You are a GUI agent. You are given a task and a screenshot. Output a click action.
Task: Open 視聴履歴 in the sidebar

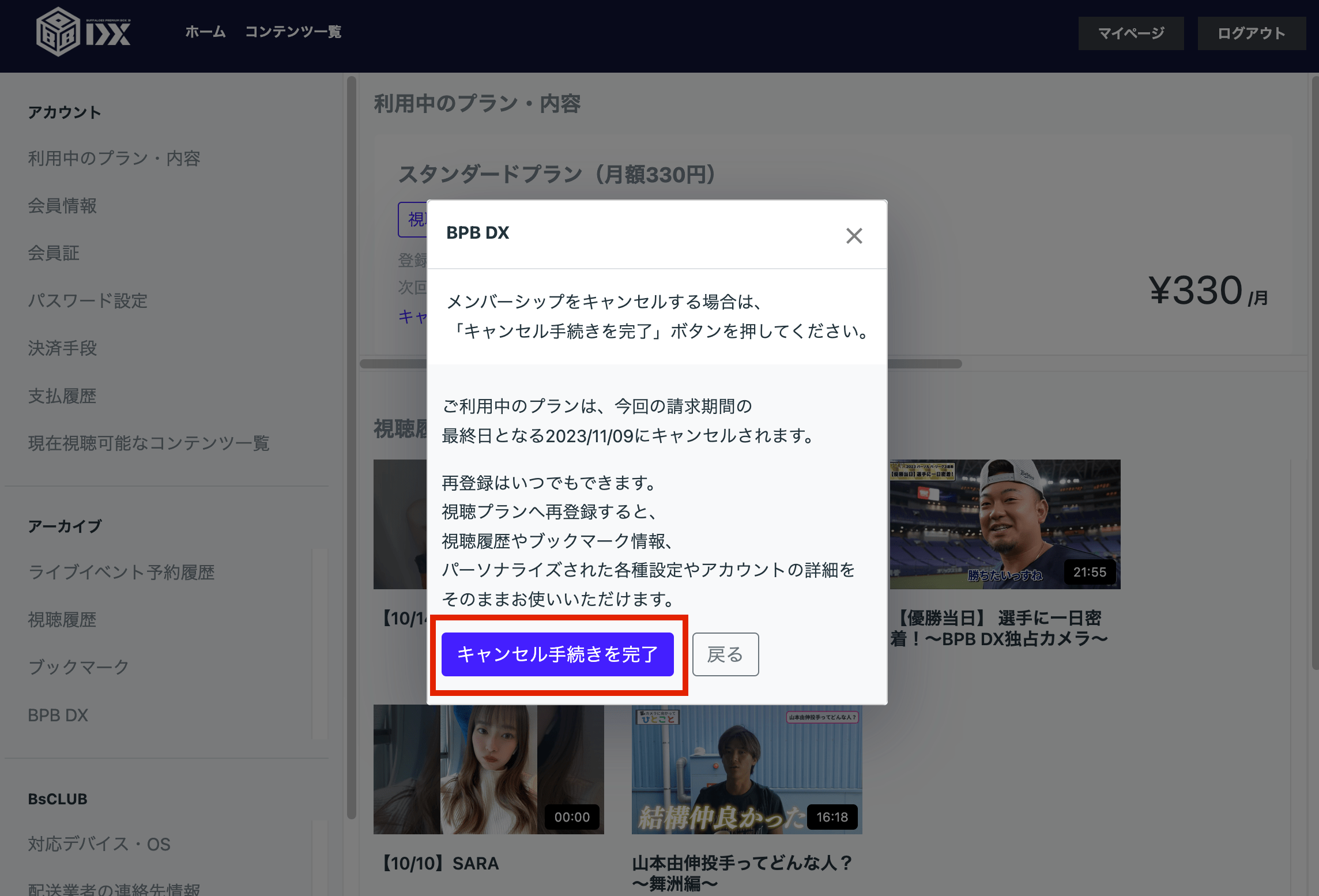pos(62,620)
